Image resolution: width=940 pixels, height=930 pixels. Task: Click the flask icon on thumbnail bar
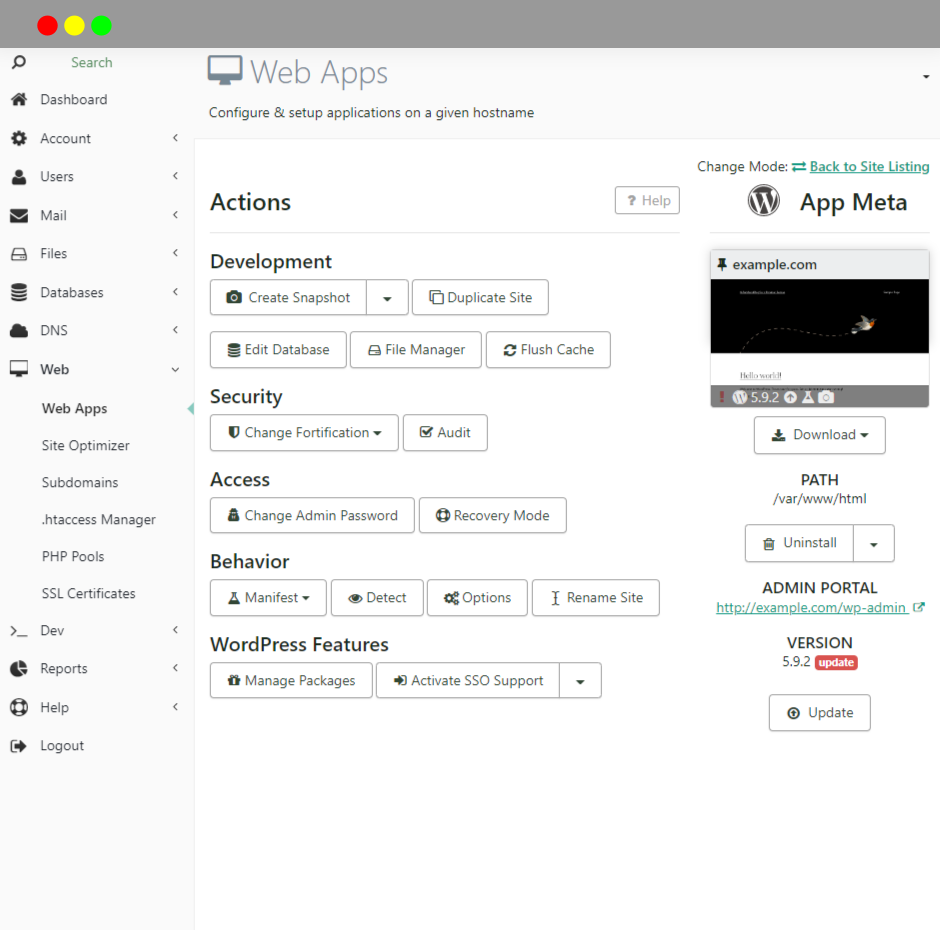pos(808,397)
